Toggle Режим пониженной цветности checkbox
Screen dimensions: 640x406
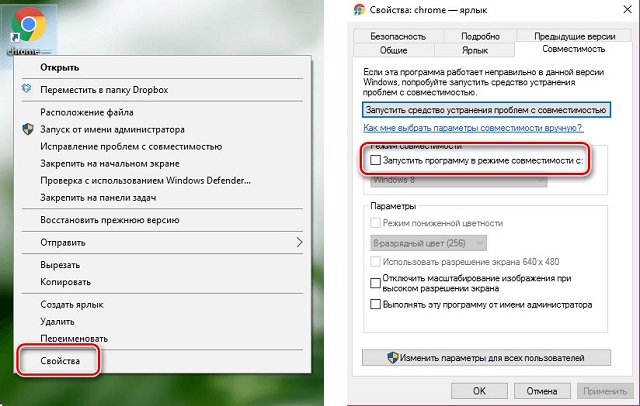pos(375,223)
